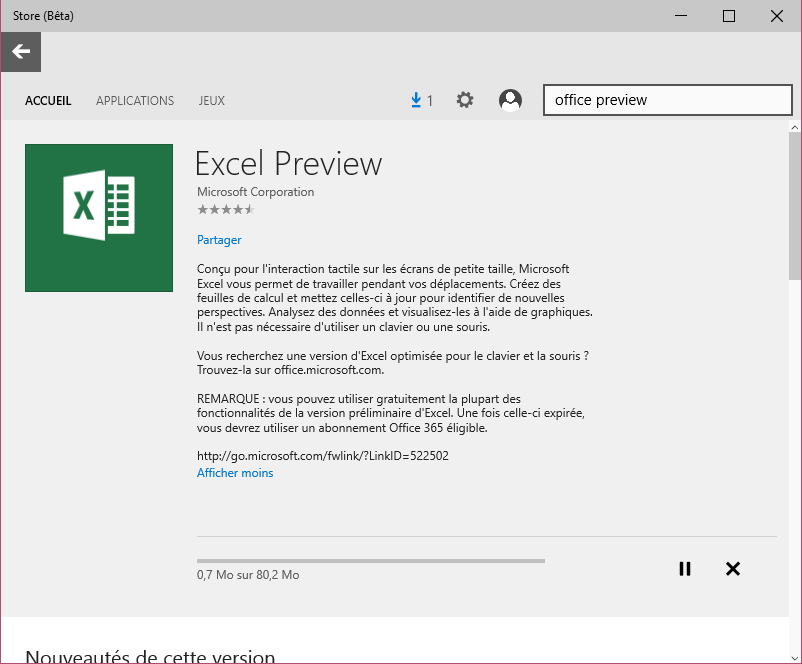Click the download progress bar
Screen dimensions: 802x664
[371, 561]
